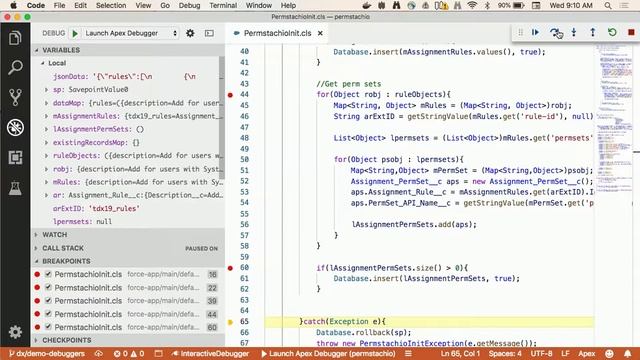Open the File menu
The width and height of the screenshot is (640, 360).
coord(59,5)
